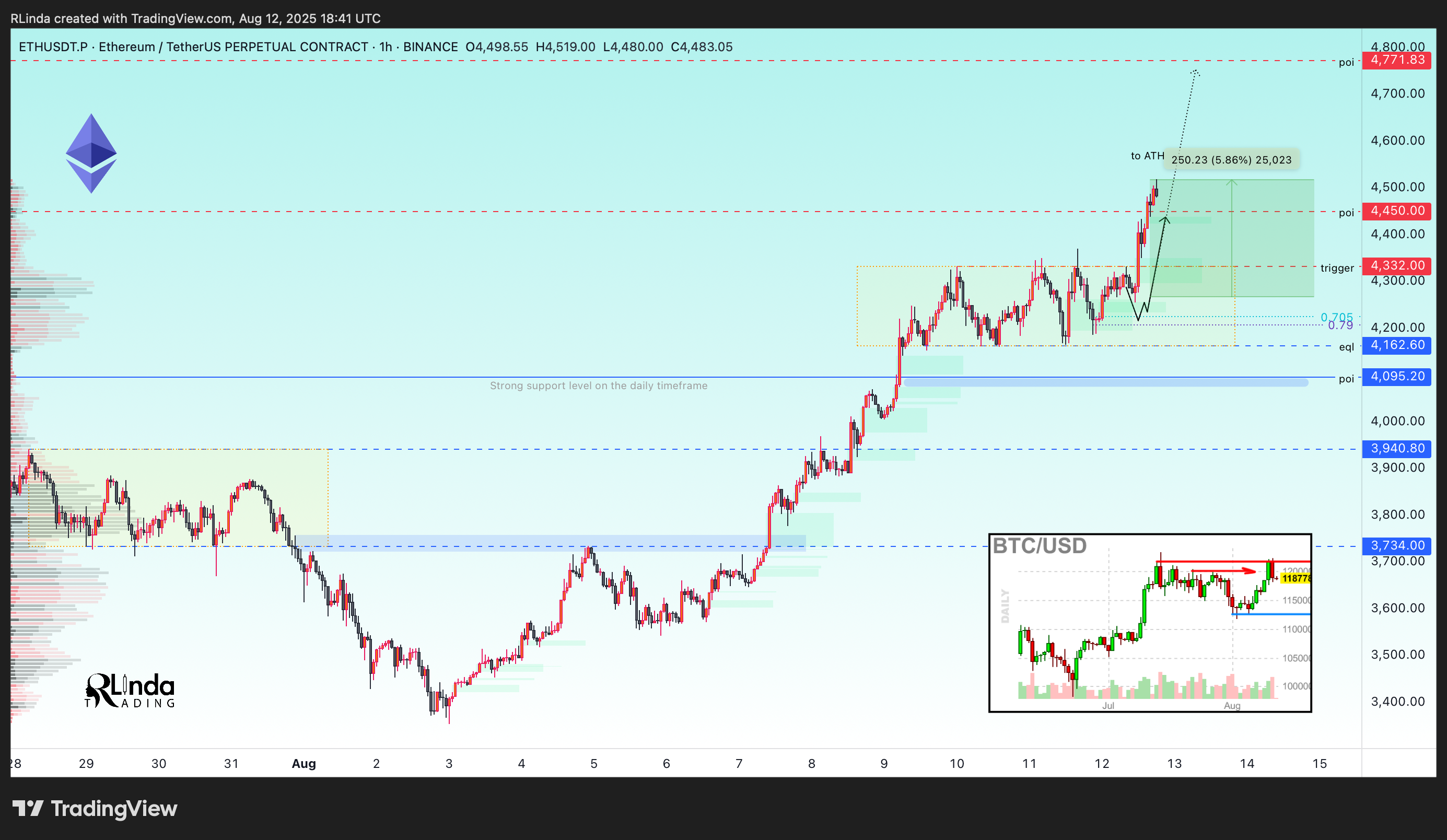Click date 31 on the time axis
Screen dimensions: 1447x840
click(231, 764)
